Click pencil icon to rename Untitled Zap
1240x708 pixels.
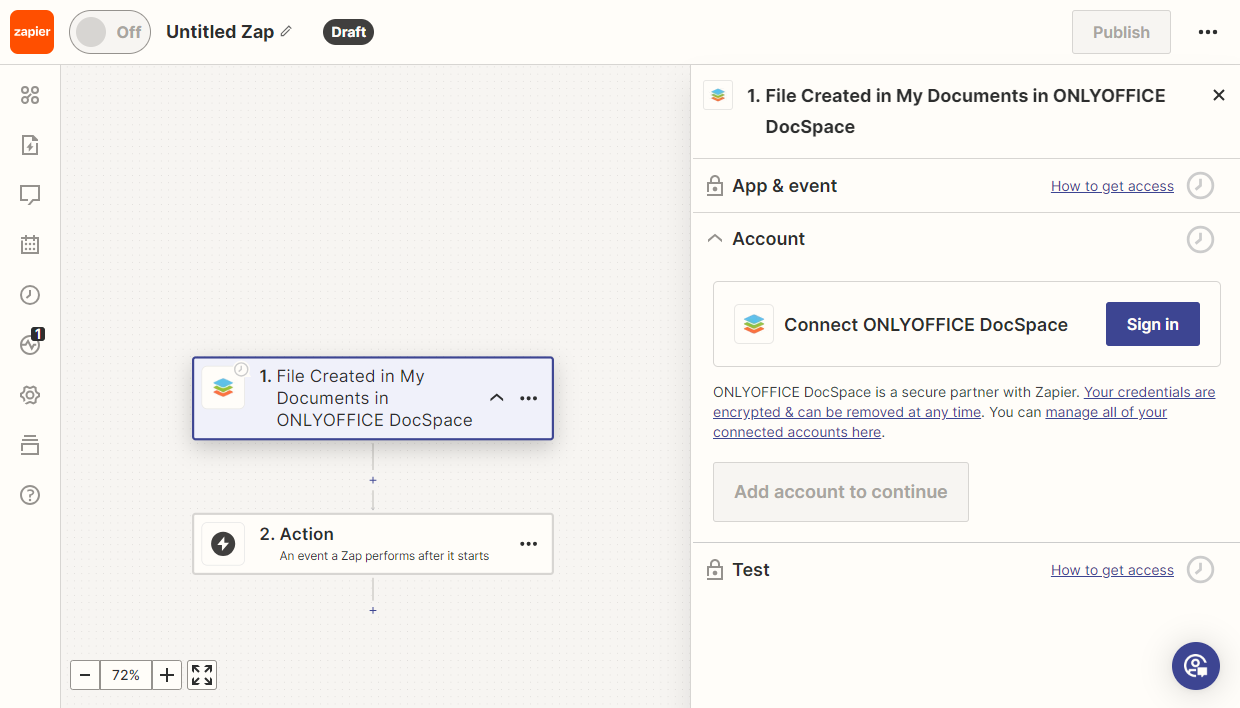tap(286, 32)
